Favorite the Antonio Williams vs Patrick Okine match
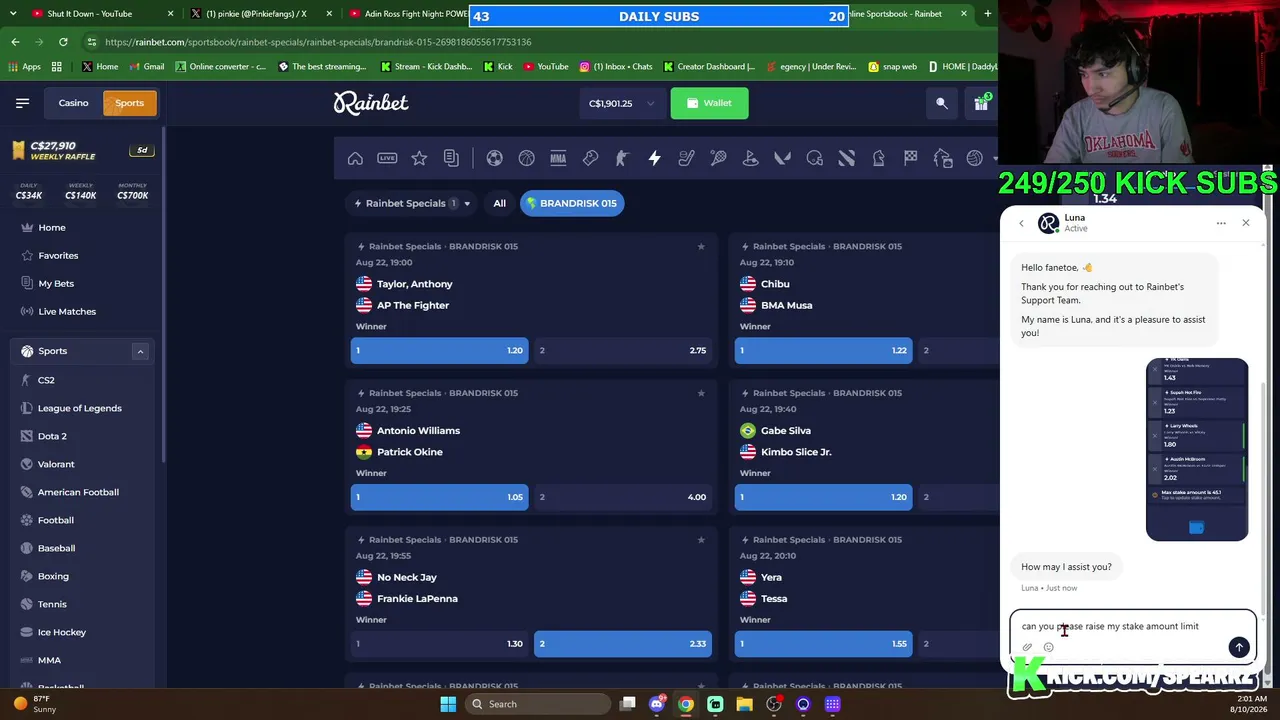 point(701,393)
